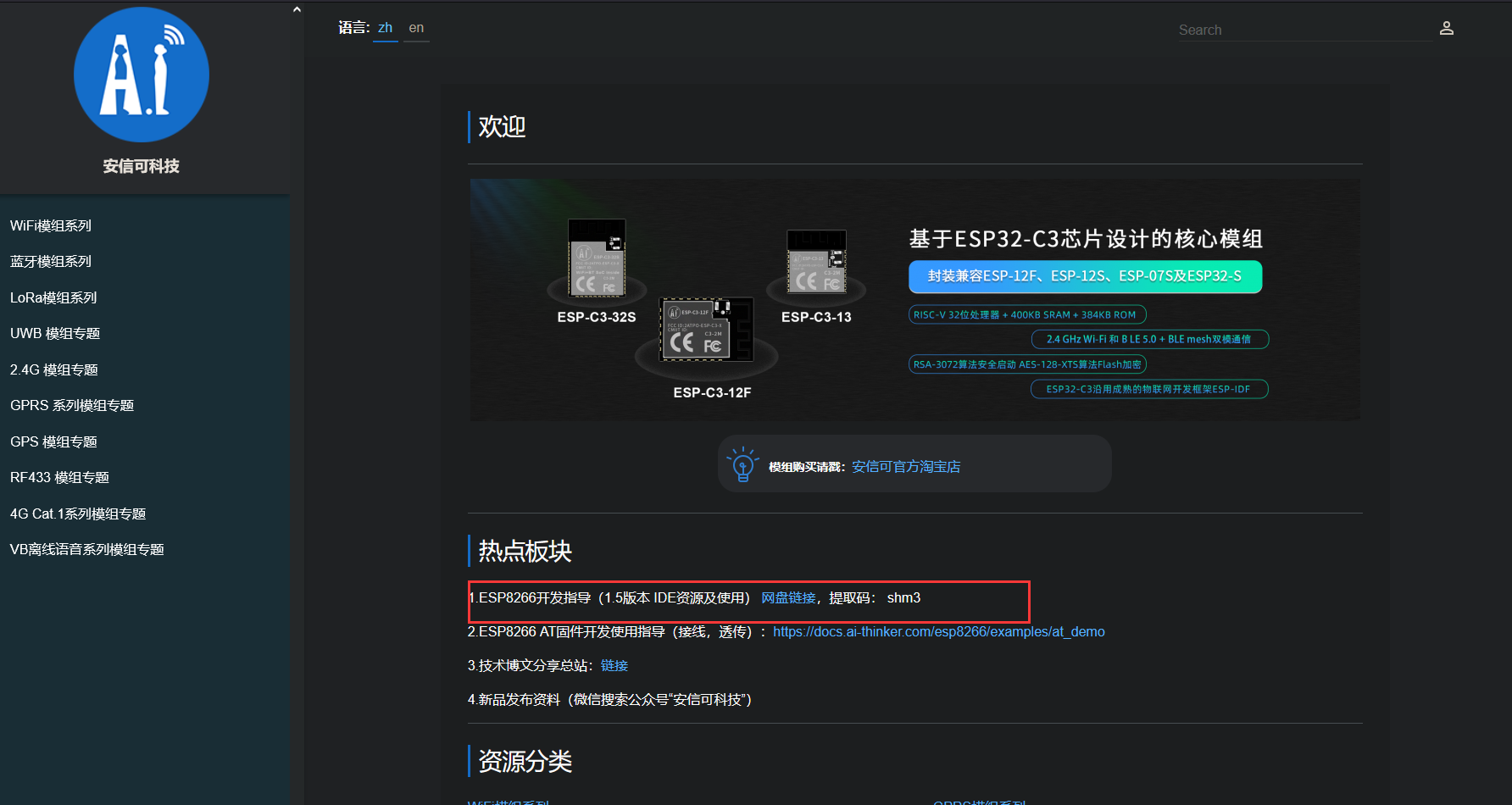This screenshot has height=805, width=1512.
Task: Switch language to en
Action: [416, 28]
